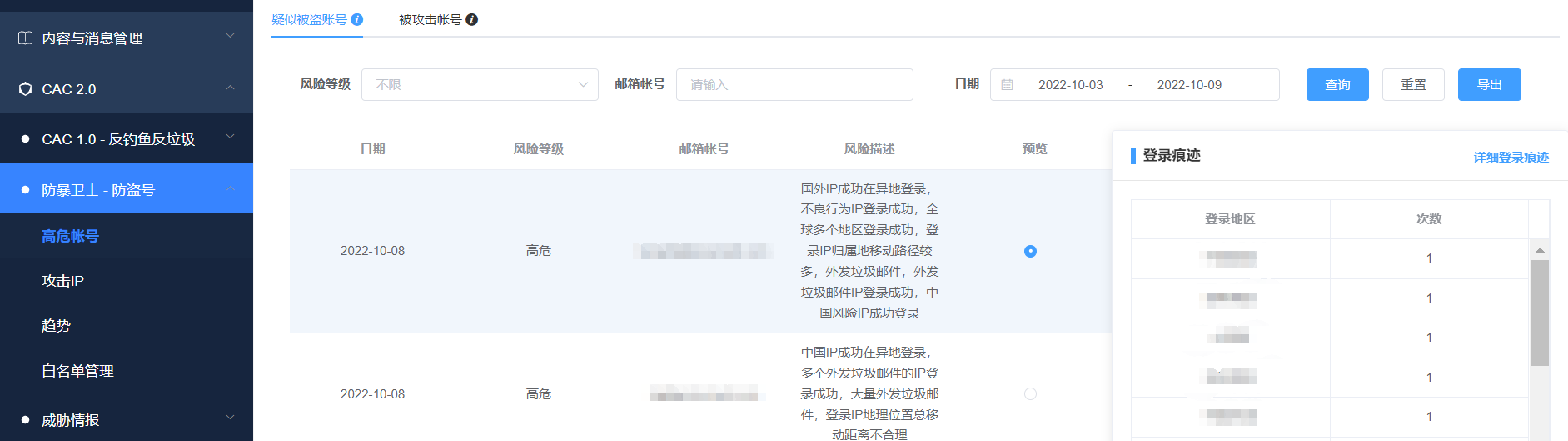The height and width of the screenshot is (441, 1568).
Task: Click the login trace panel scrollbar thumb
Action: (1540, 313)
